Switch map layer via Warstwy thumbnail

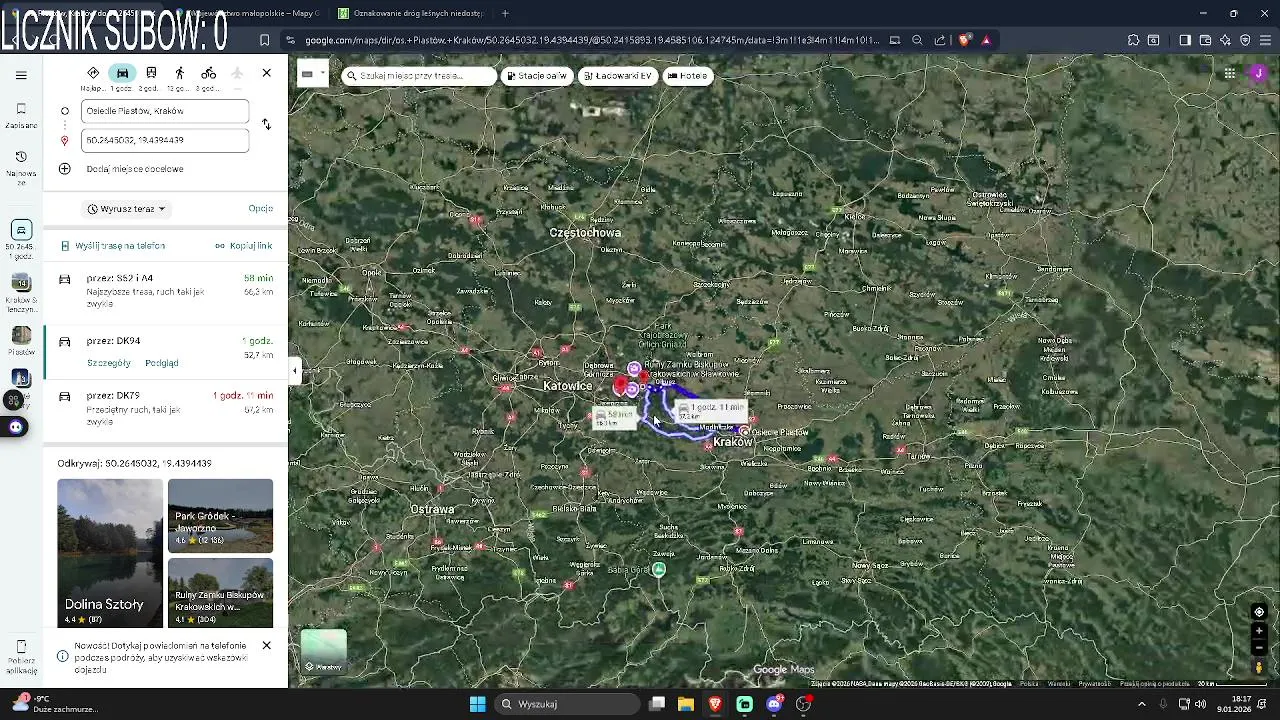[323, 651]
